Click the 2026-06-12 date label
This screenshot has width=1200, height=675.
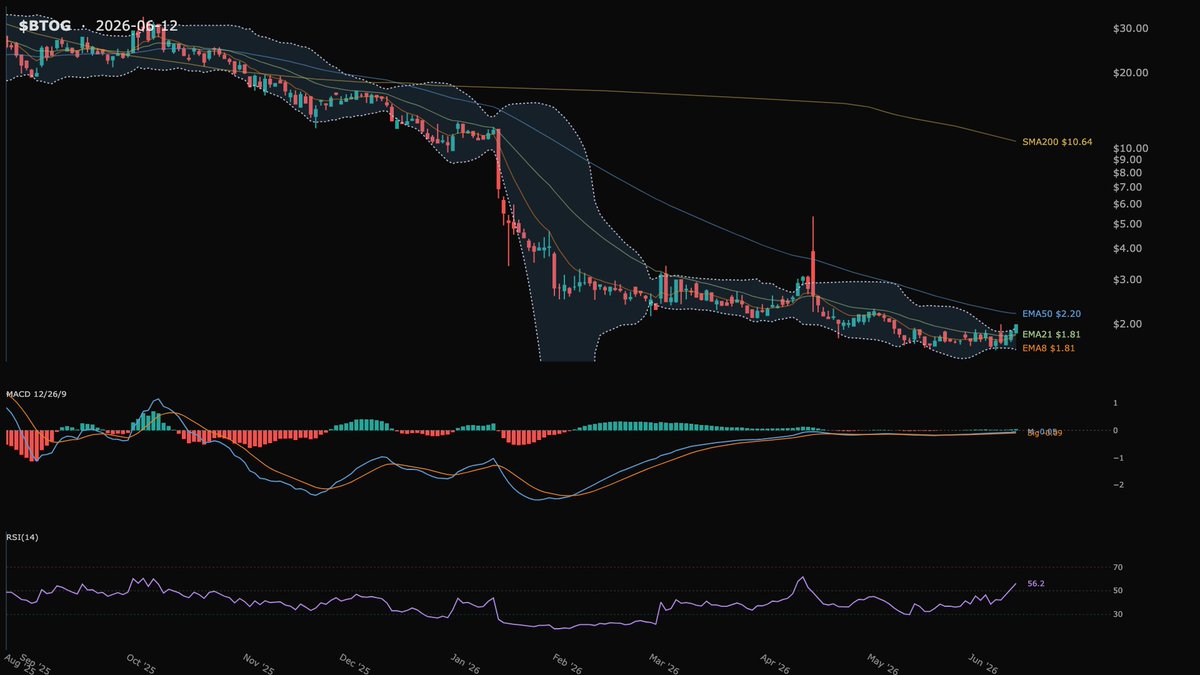137,25
